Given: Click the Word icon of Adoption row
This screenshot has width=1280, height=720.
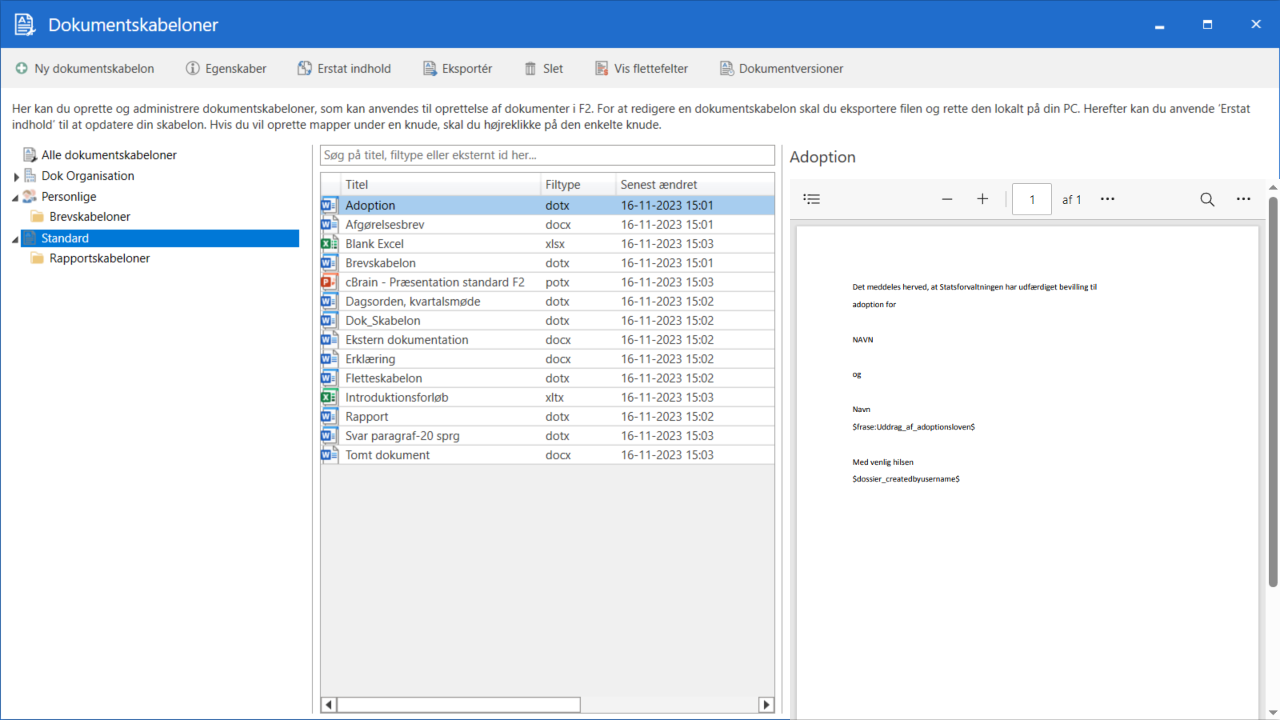Looking at the screenshot, I should [329, 205].
